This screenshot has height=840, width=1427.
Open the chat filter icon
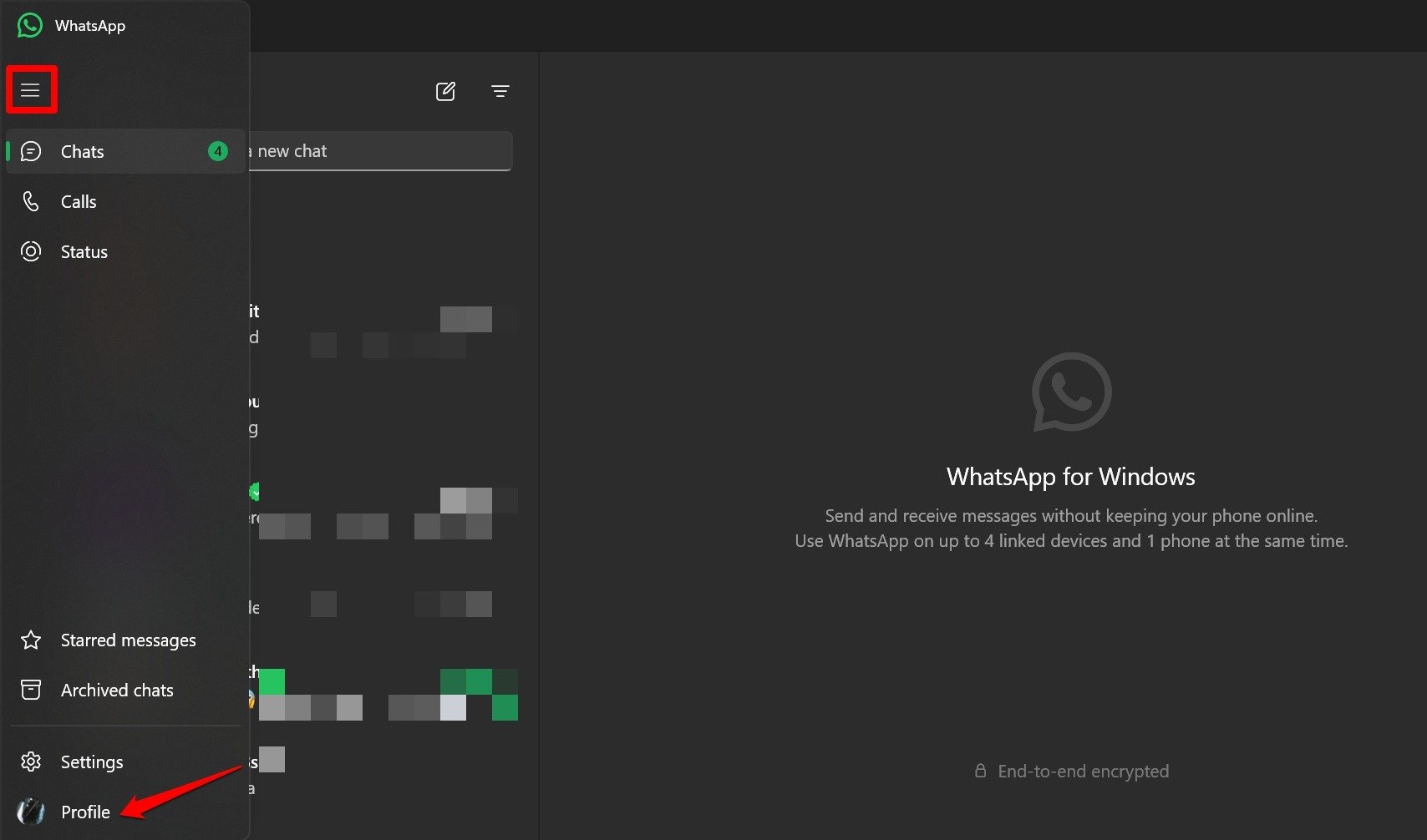(x=500, y=92)
